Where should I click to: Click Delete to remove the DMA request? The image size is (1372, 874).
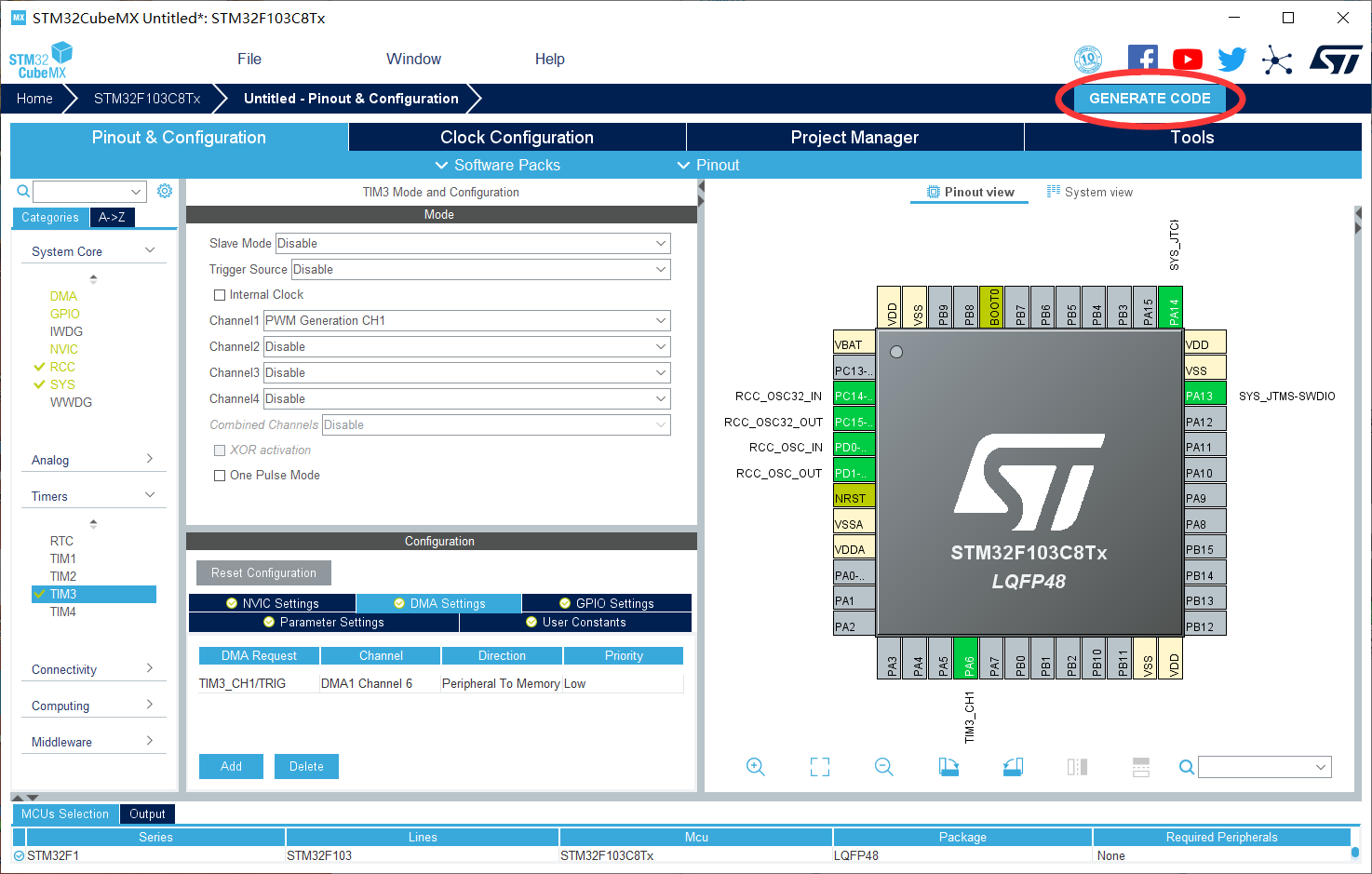point(306,767)
